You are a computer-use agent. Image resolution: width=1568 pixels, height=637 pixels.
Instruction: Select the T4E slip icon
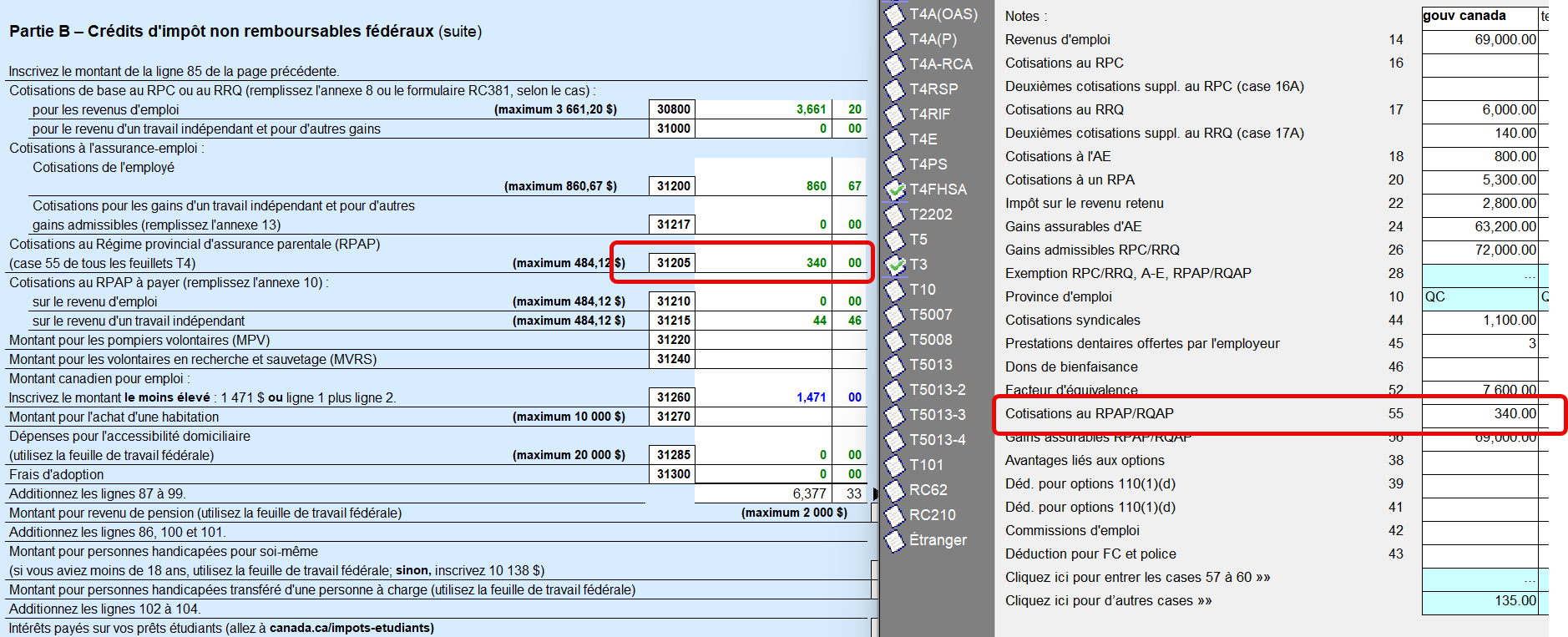[x=895, y=139]
